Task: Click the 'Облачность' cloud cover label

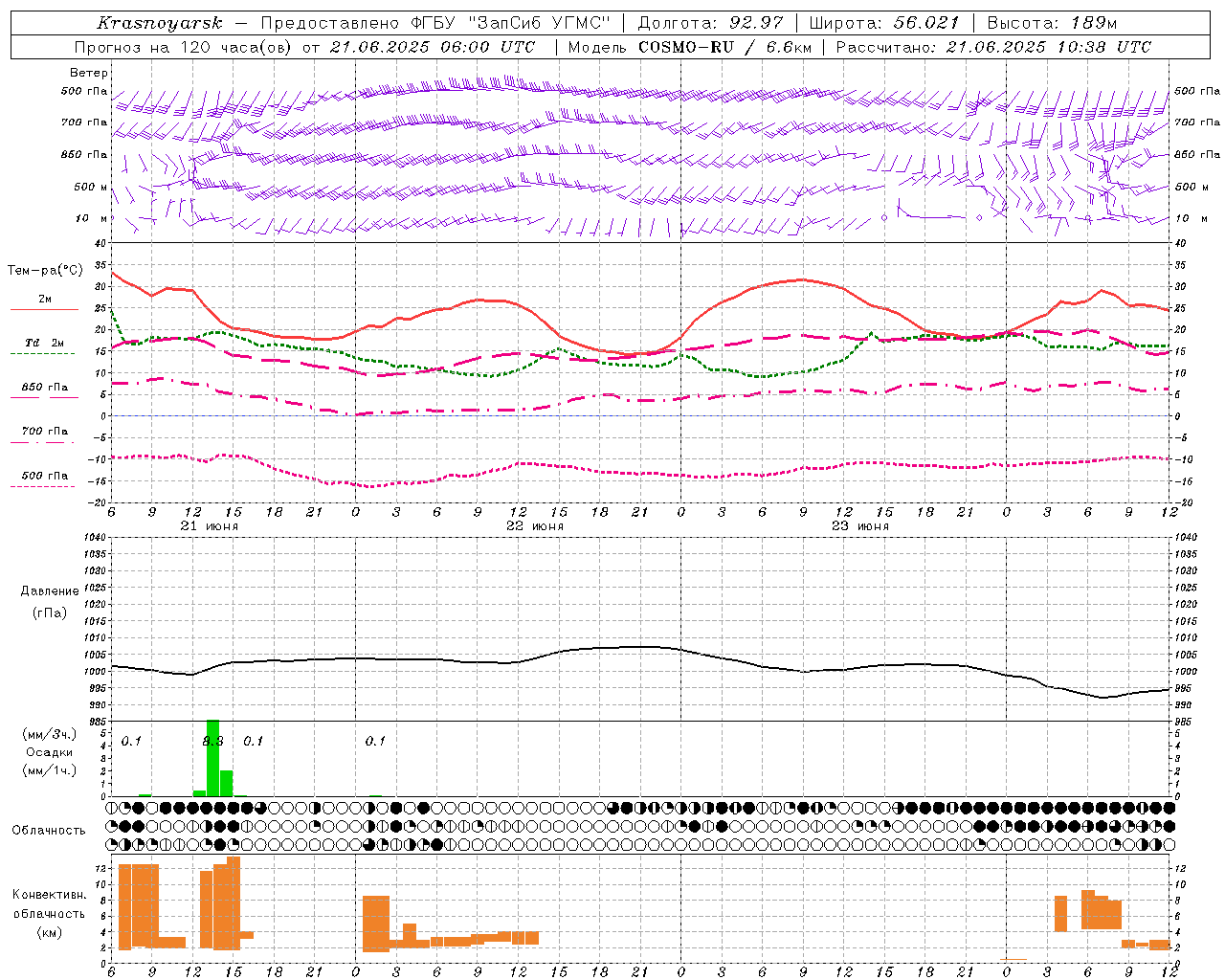Action: point(49,831)
